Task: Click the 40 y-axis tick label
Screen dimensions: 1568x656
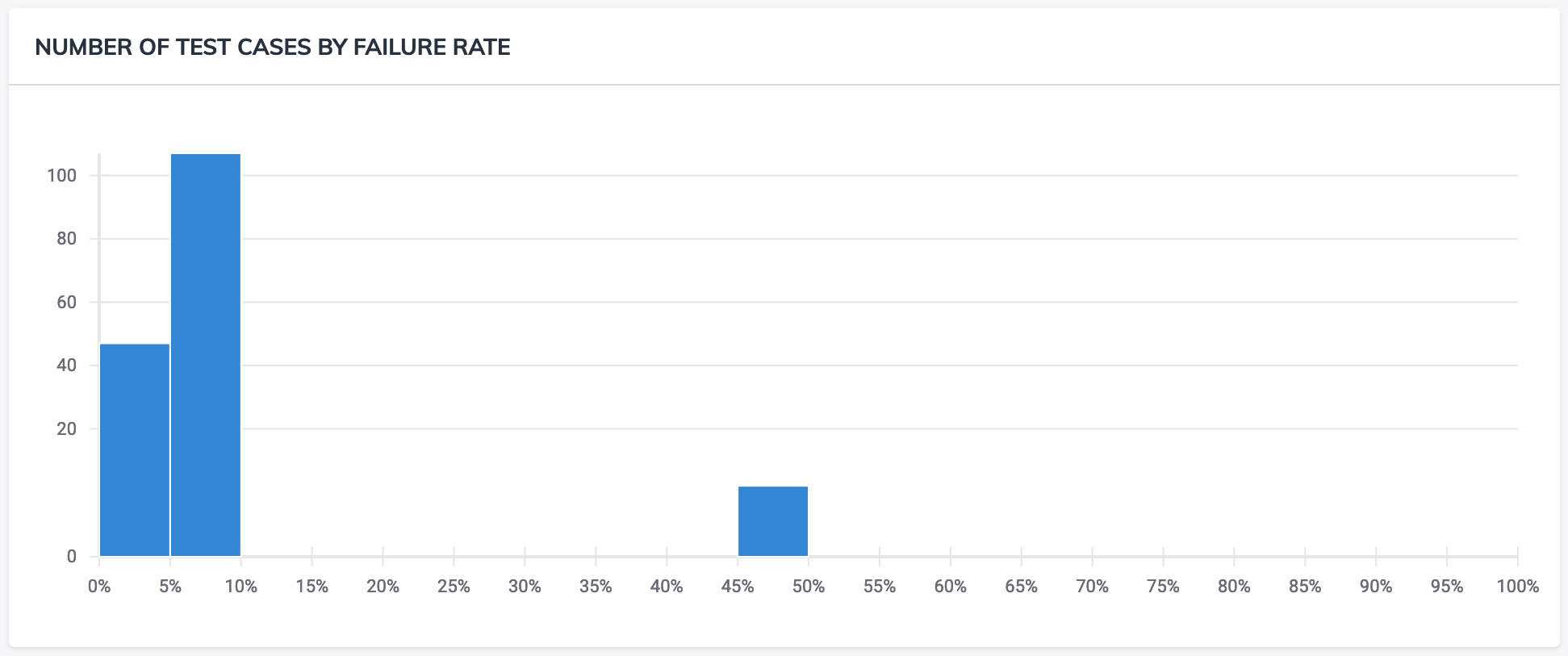Action: pos(67,366)
